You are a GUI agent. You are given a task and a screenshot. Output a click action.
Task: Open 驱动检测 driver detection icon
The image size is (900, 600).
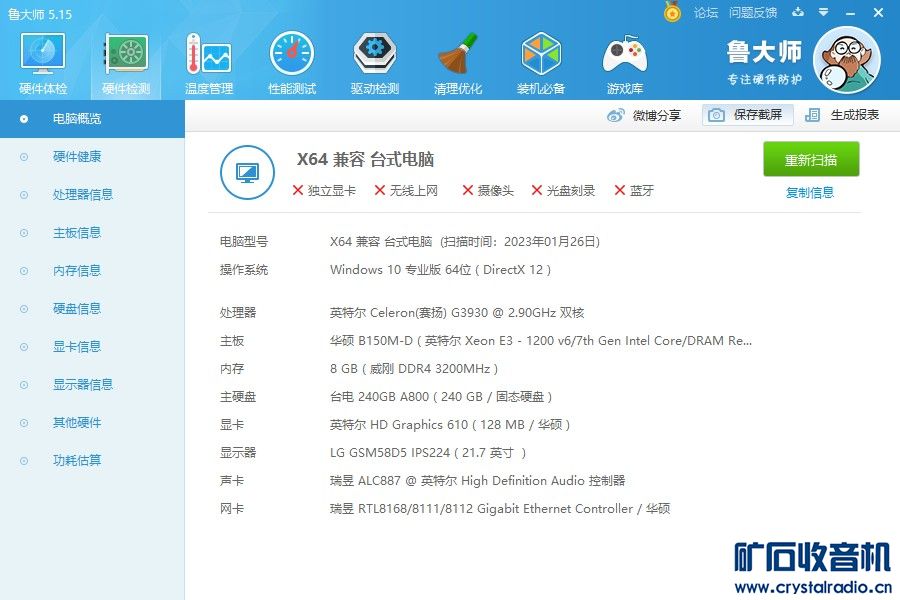pyautogui.click(x=375, y=63)
